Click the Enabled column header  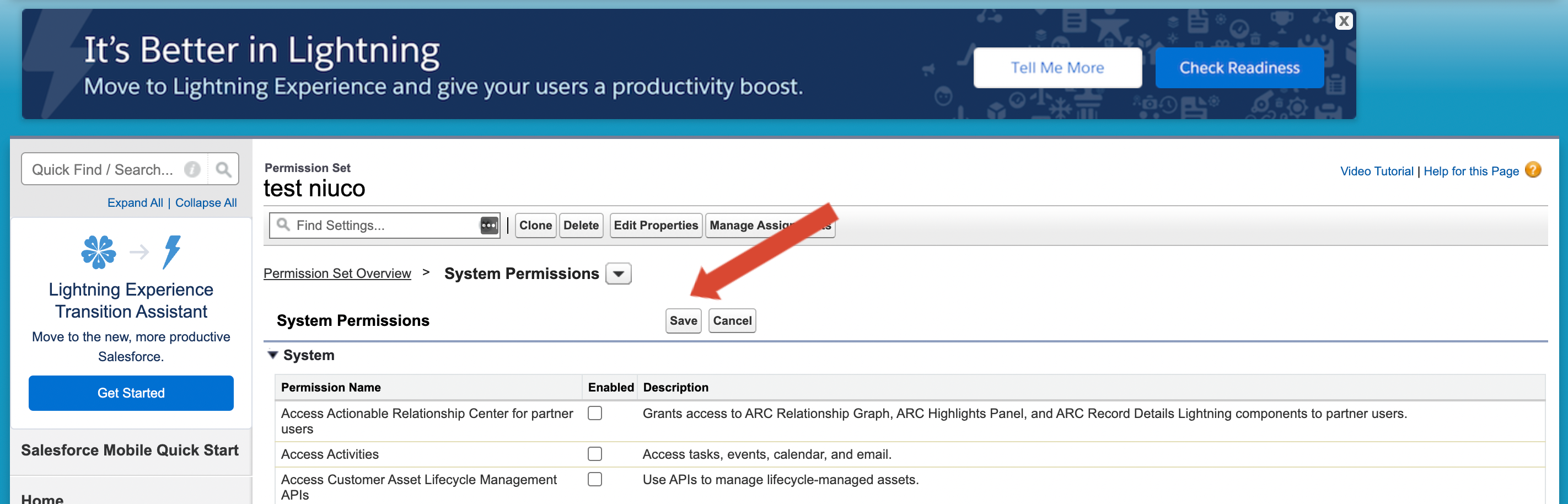click(x=610, y=387)
